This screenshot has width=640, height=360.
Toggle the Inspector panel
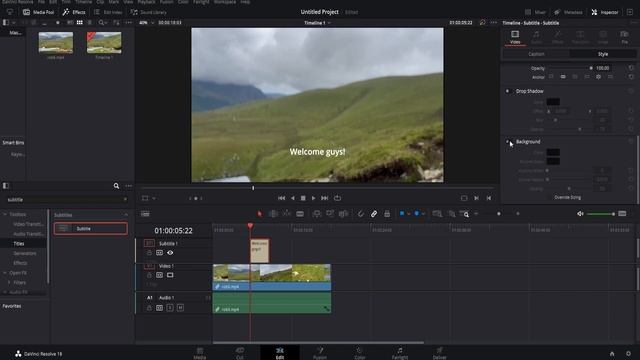coord(604,12)
